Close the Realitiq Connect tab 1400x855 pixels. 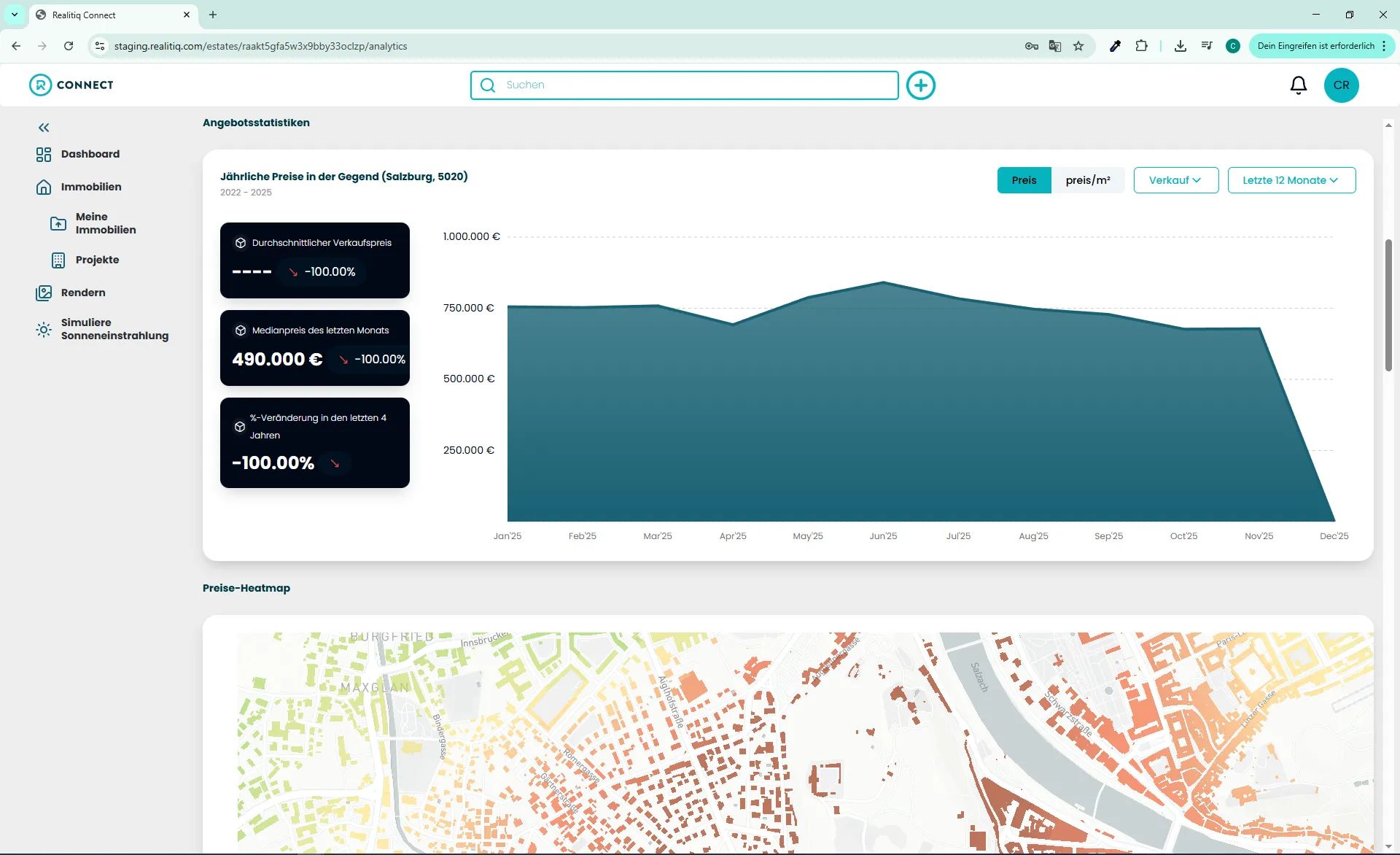click(x=187, y=15)
